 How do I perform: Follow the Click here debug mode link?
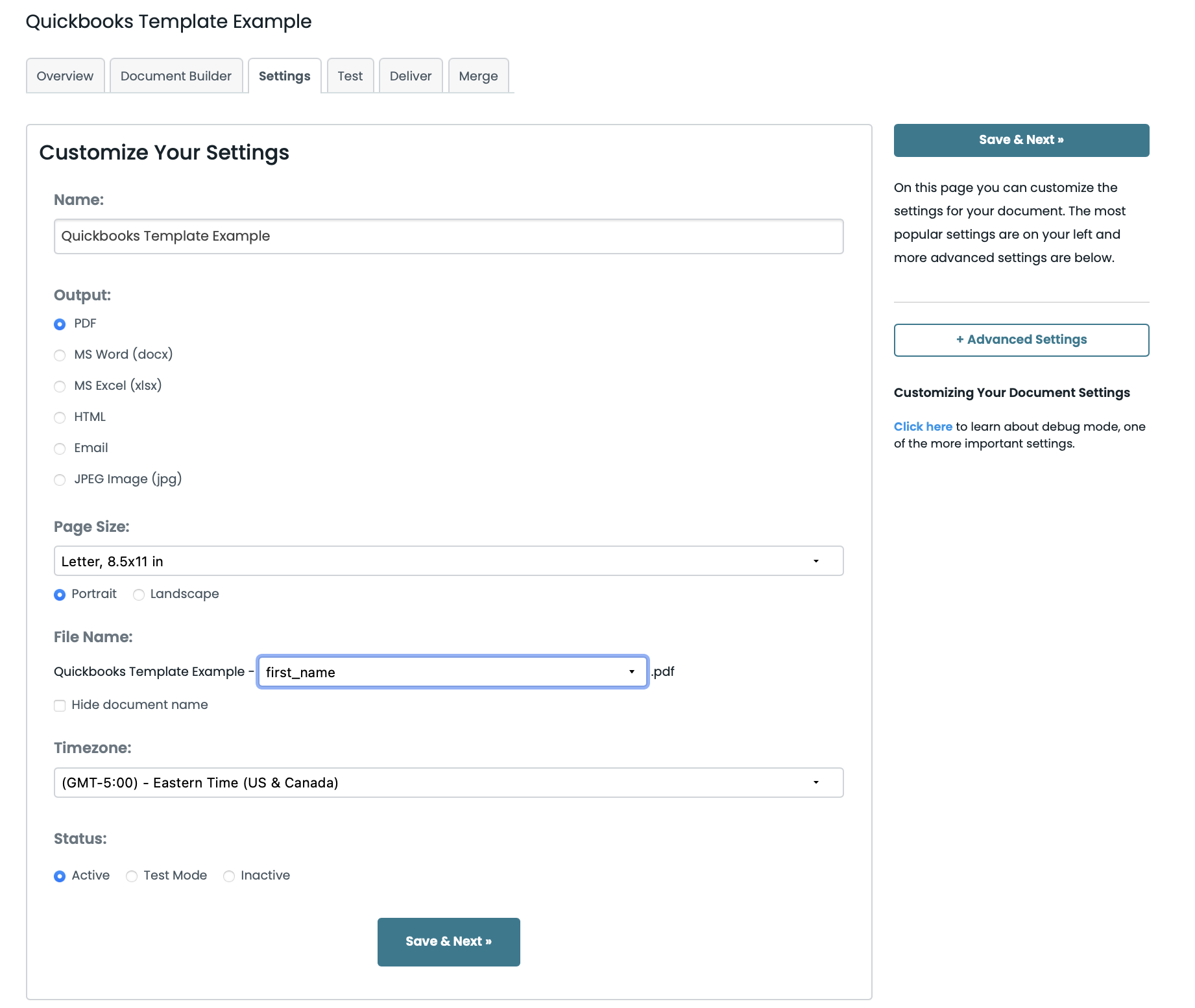tap(923, 427)
